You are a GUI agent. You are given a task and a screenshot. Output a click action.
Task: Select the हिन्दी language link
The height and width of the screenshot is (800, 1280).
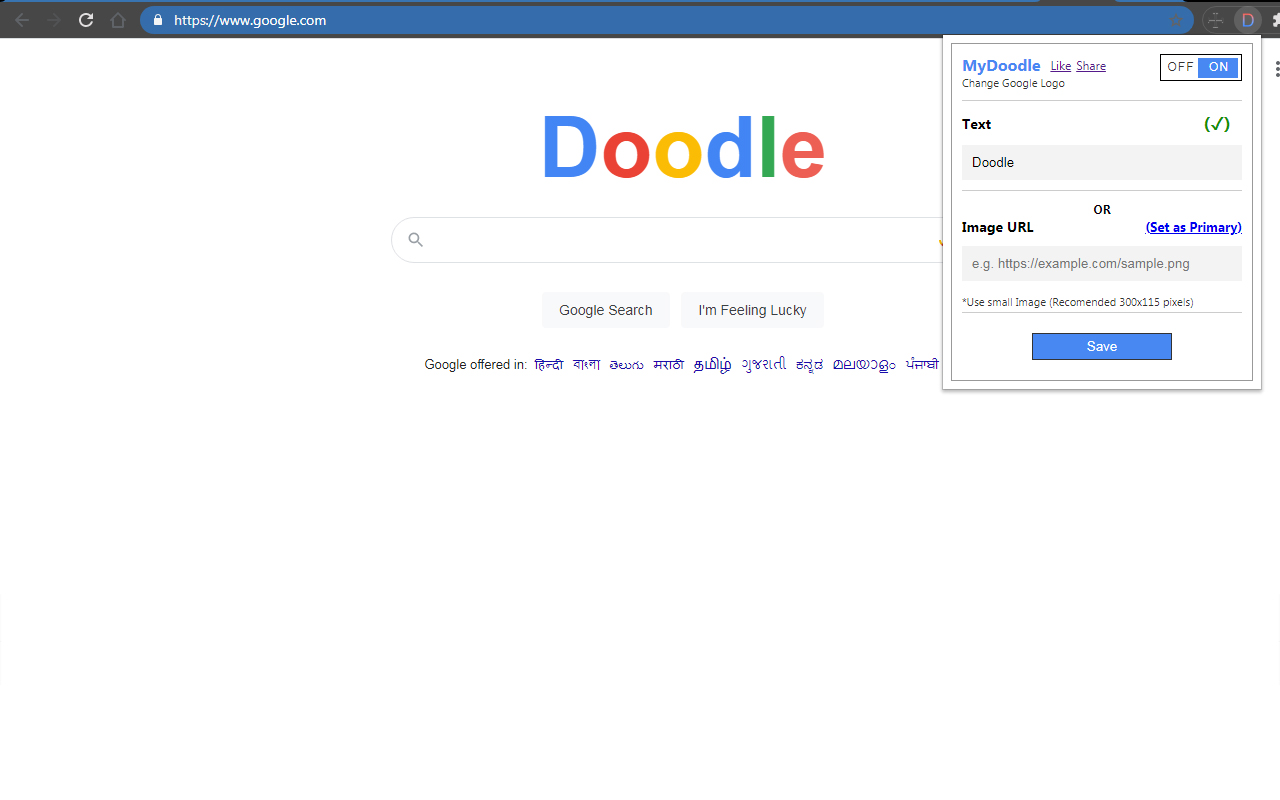point(548,364)
